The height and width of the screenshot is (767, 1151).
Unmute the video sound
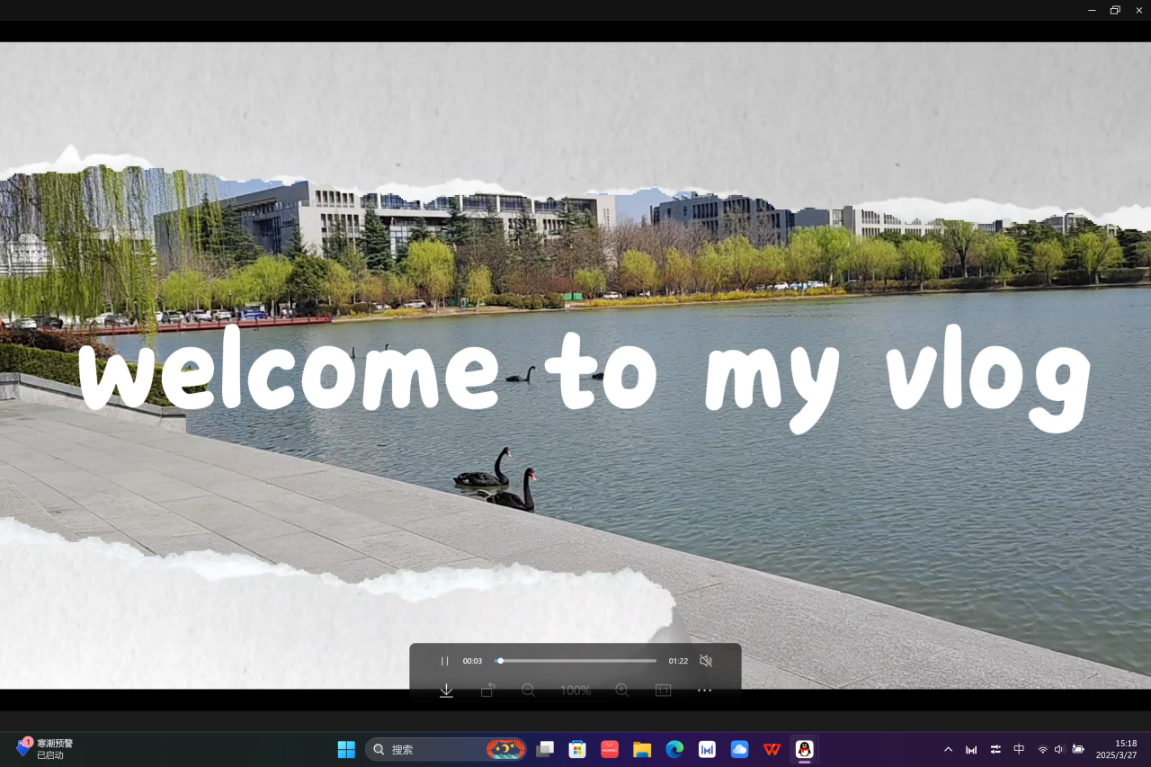705,661
